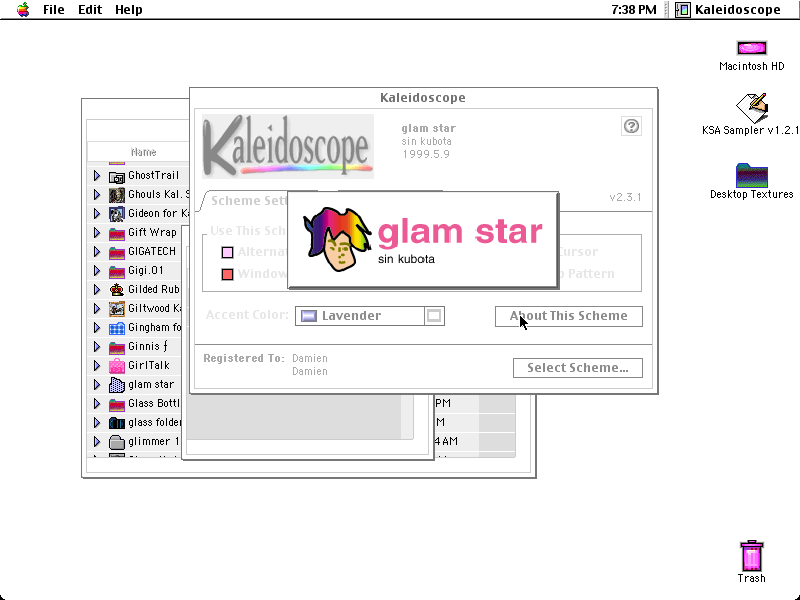Open the Help menu

tap(129, 10)
